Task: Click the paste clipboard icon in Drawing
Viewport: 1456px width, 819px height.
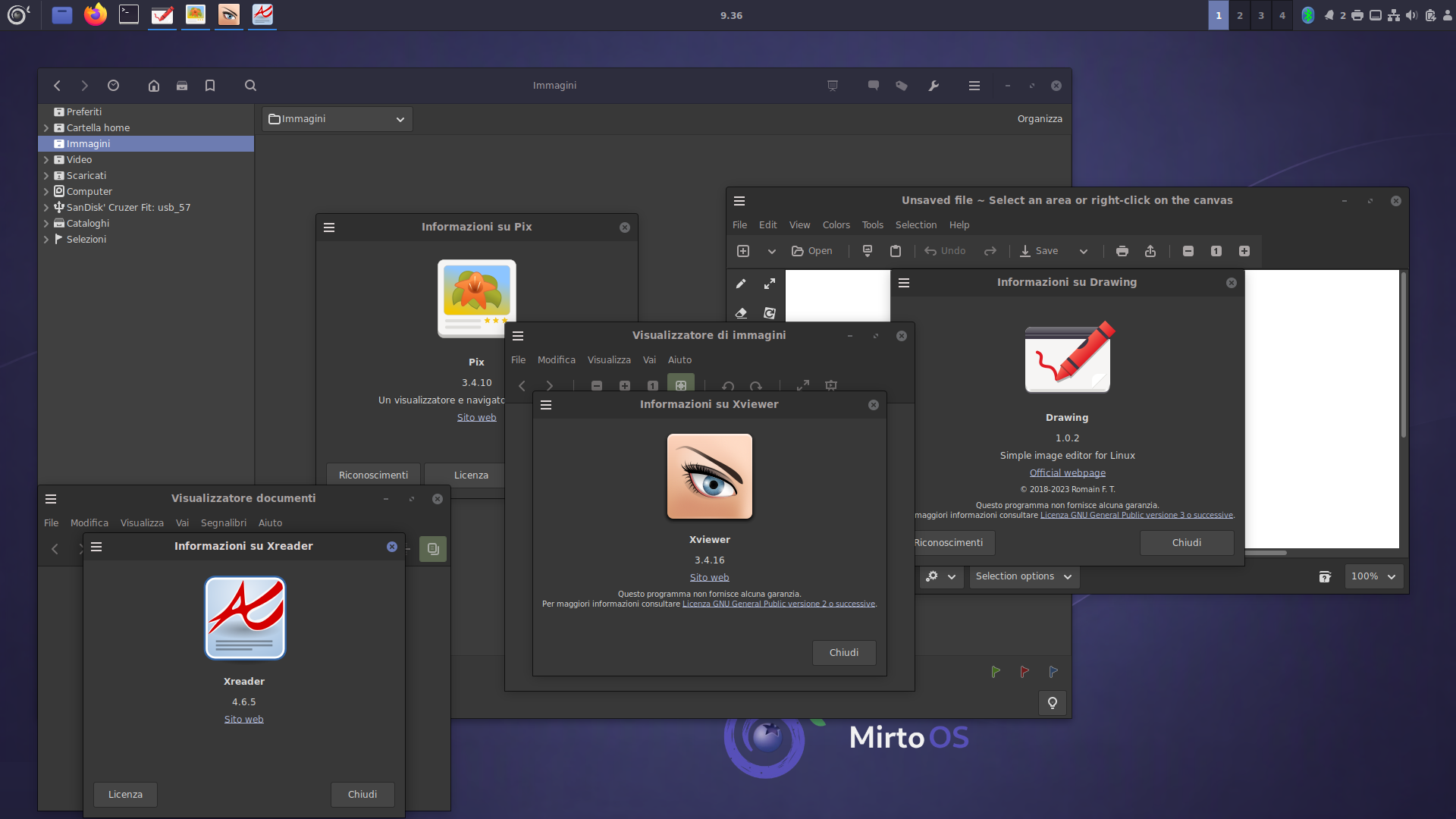Action: 896,251
